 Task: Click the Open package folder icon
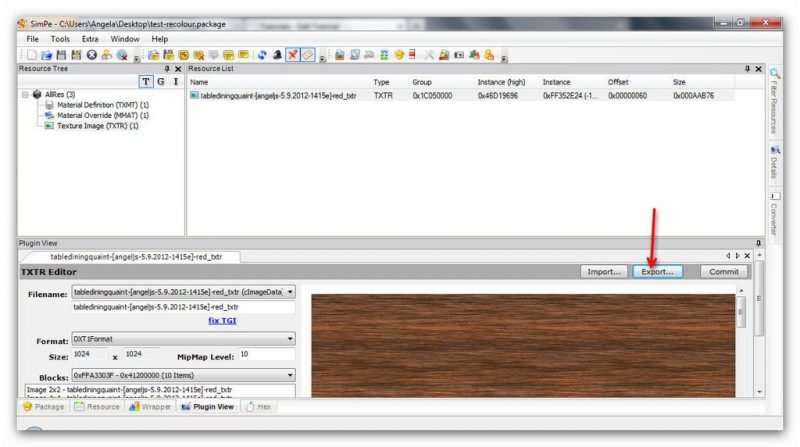(46, 55)
